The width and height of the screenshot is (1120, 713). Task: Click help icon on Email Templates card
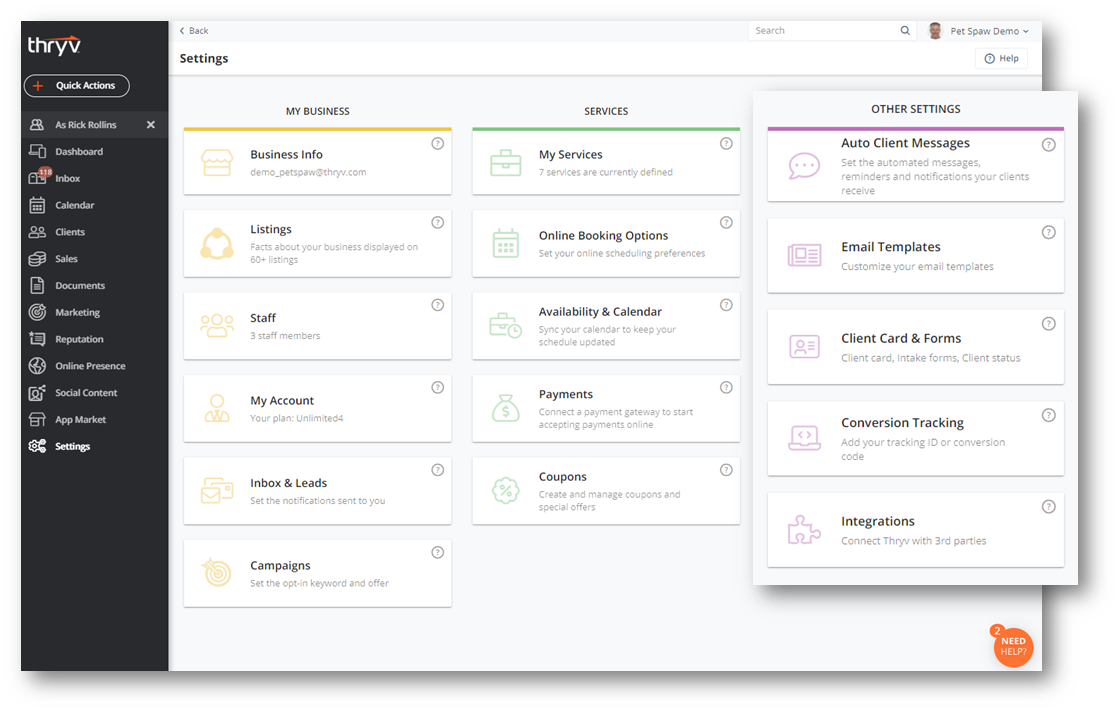pyautogui.click(x=1049, y=232)
